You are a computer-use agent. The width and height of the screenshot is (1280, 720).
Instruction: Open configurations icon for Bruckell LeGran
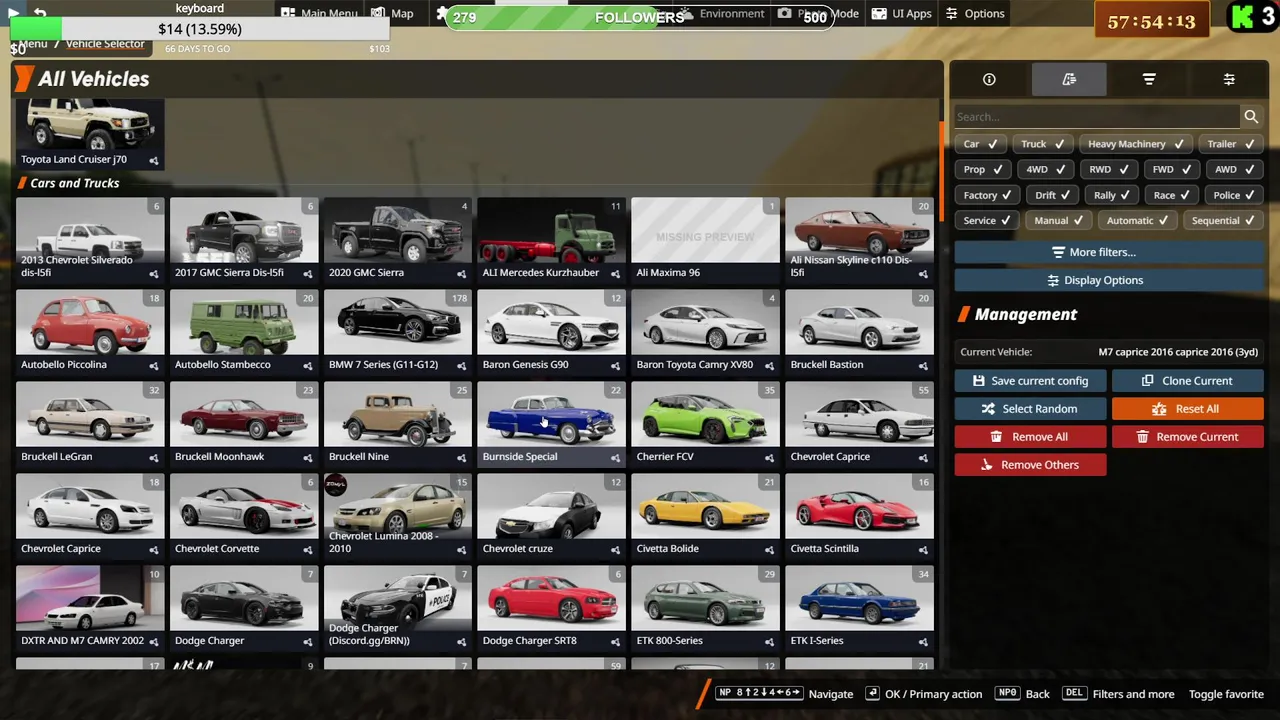point(154,457)
